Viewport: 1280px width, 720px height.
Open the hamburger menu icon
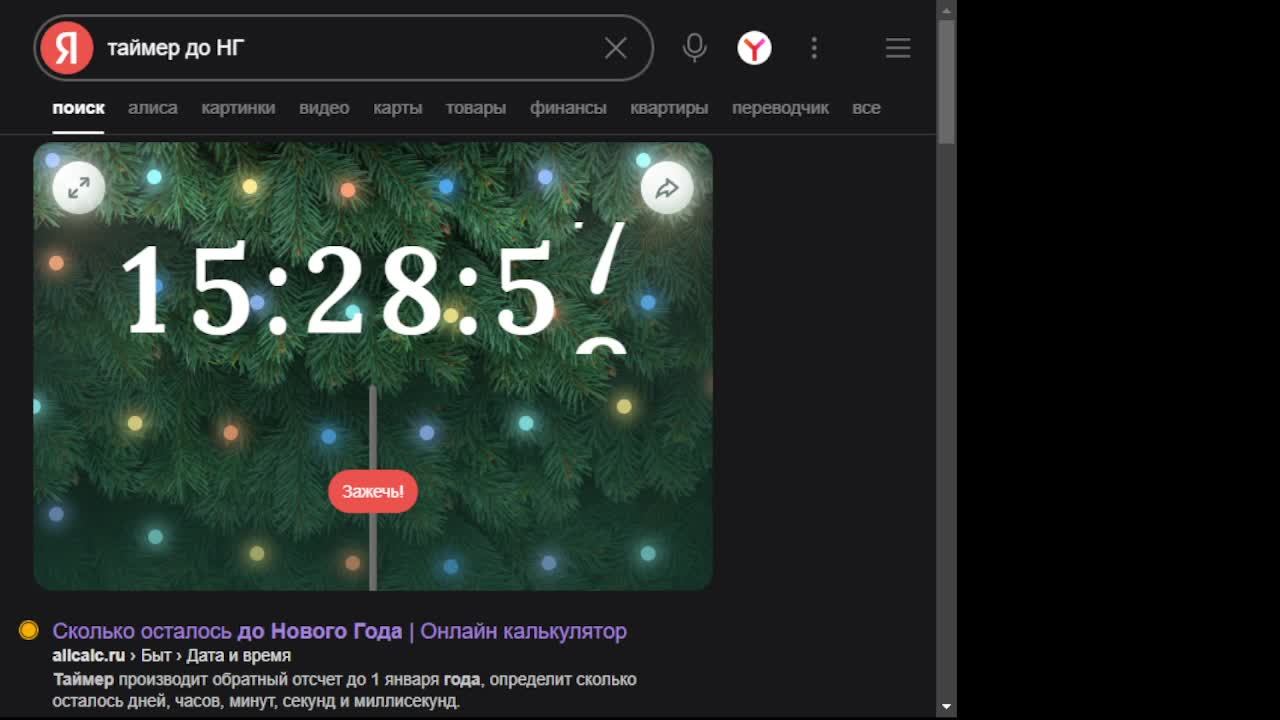[x=898, y=48]
